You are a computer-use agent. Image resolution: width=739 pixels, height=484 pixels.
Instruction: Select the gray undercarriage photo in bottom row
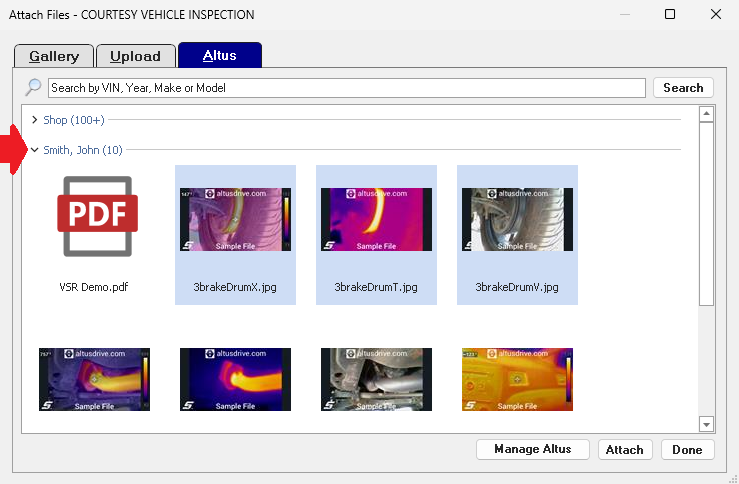point(376,379)
